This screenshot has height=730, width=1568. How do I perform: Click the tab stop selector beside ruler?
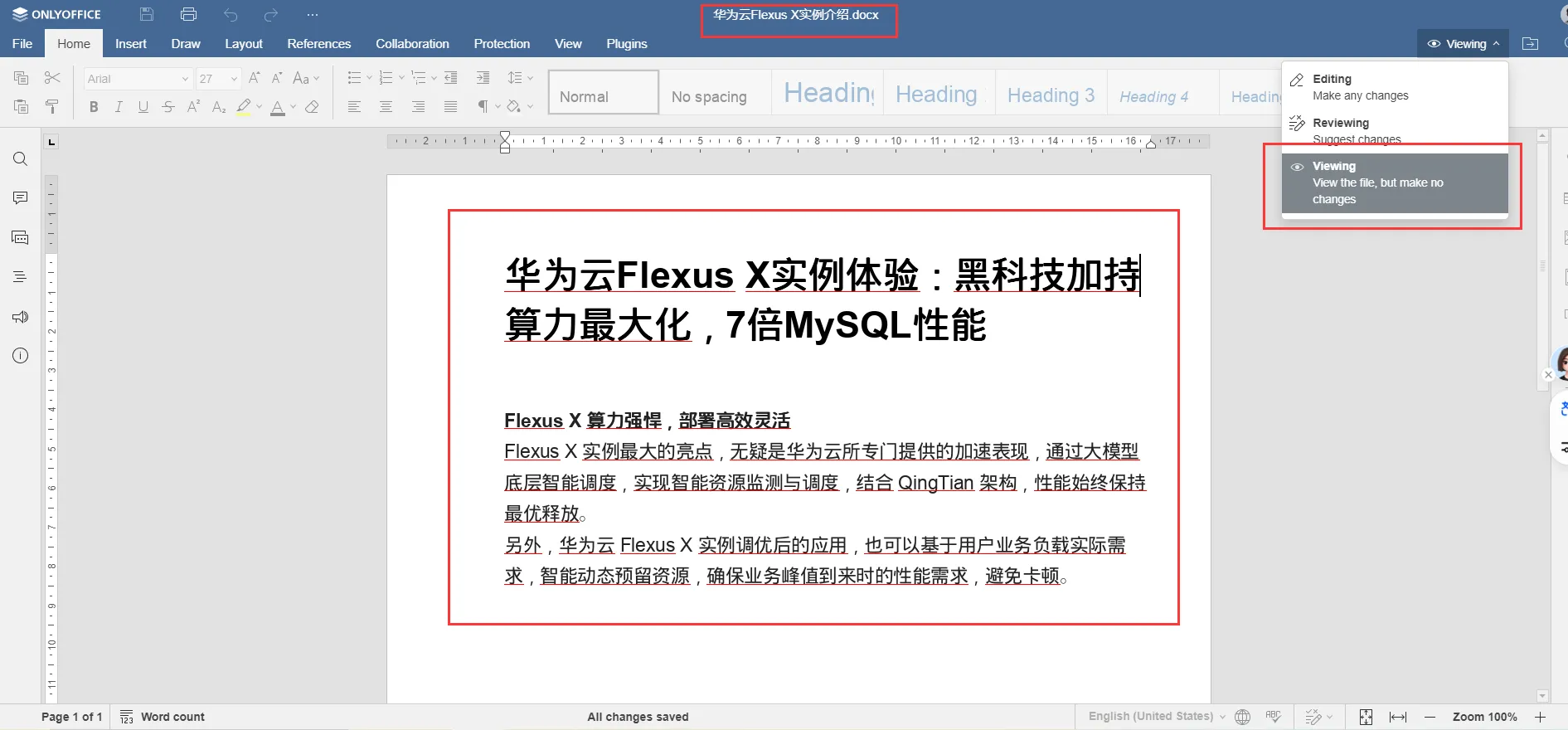pos(51,142)
